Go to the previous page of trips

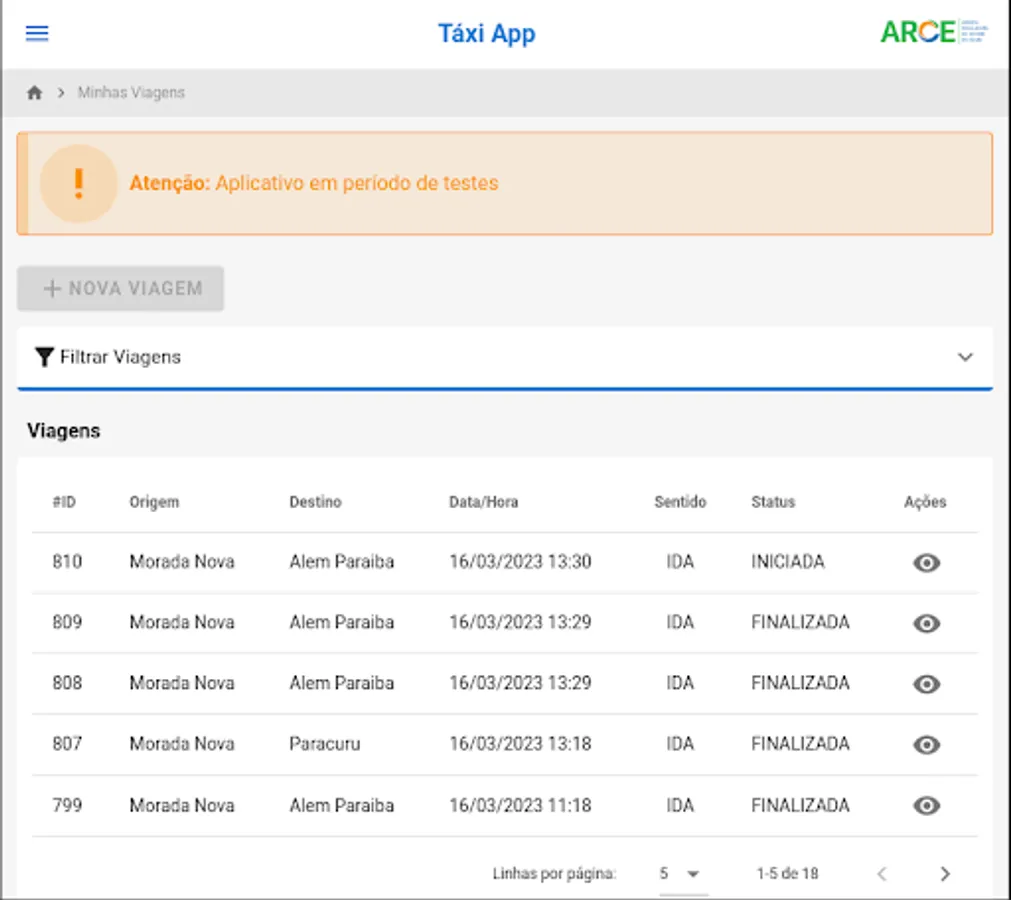pyautogui.click(x=882, y=874)
